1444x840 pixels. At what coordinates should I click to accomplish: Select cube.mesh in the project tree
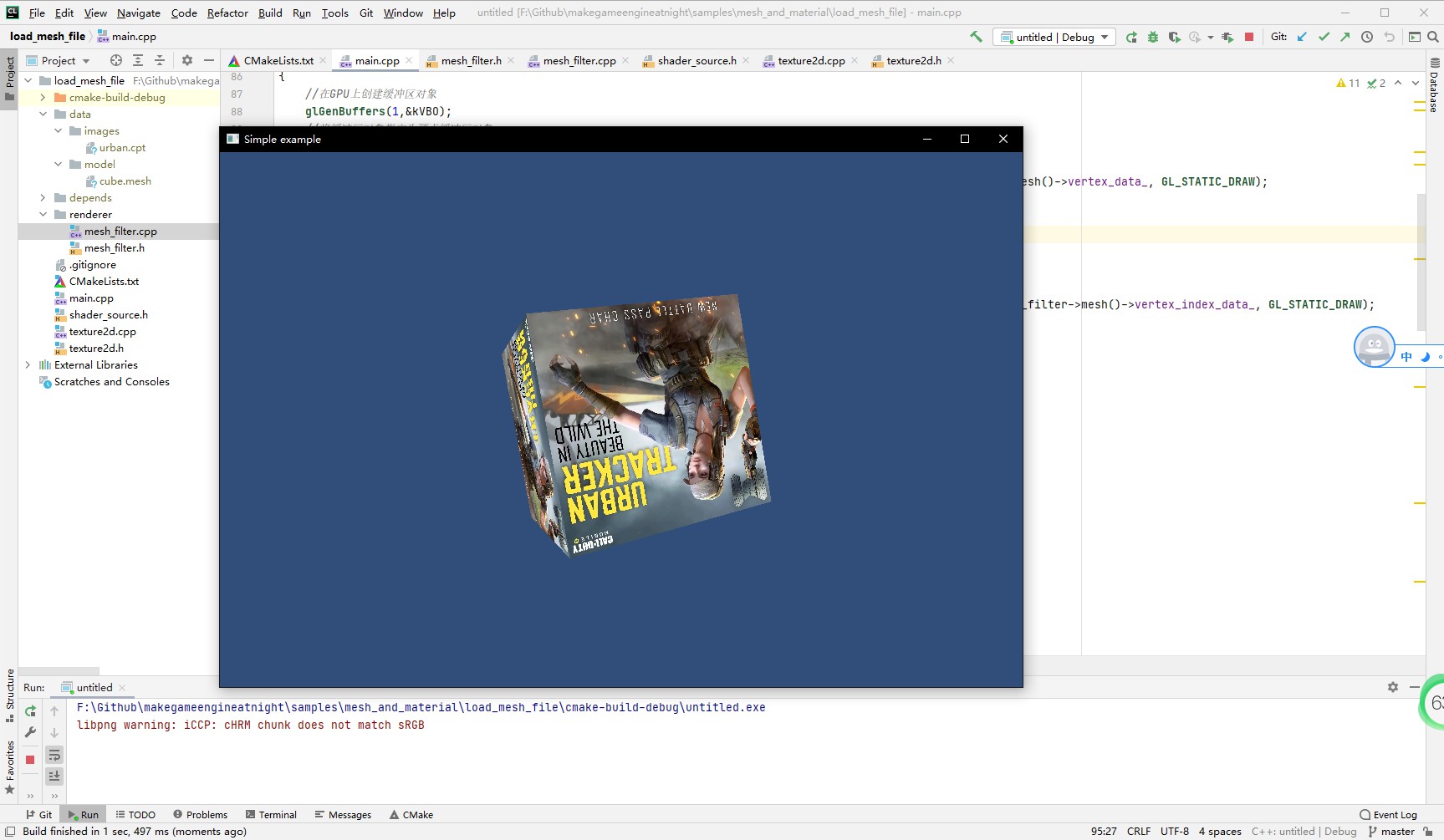(x=125, y=181)
